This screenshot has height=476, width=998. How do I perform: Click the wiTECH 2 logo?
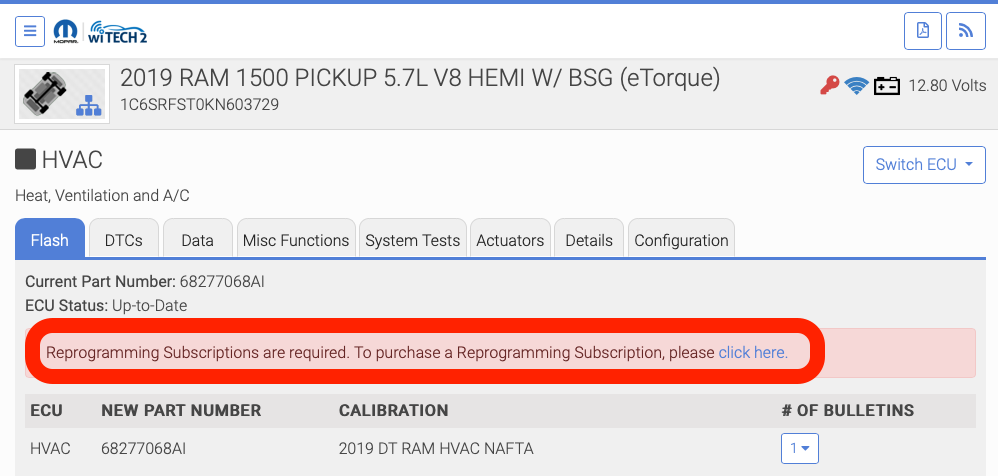point(117,30)
